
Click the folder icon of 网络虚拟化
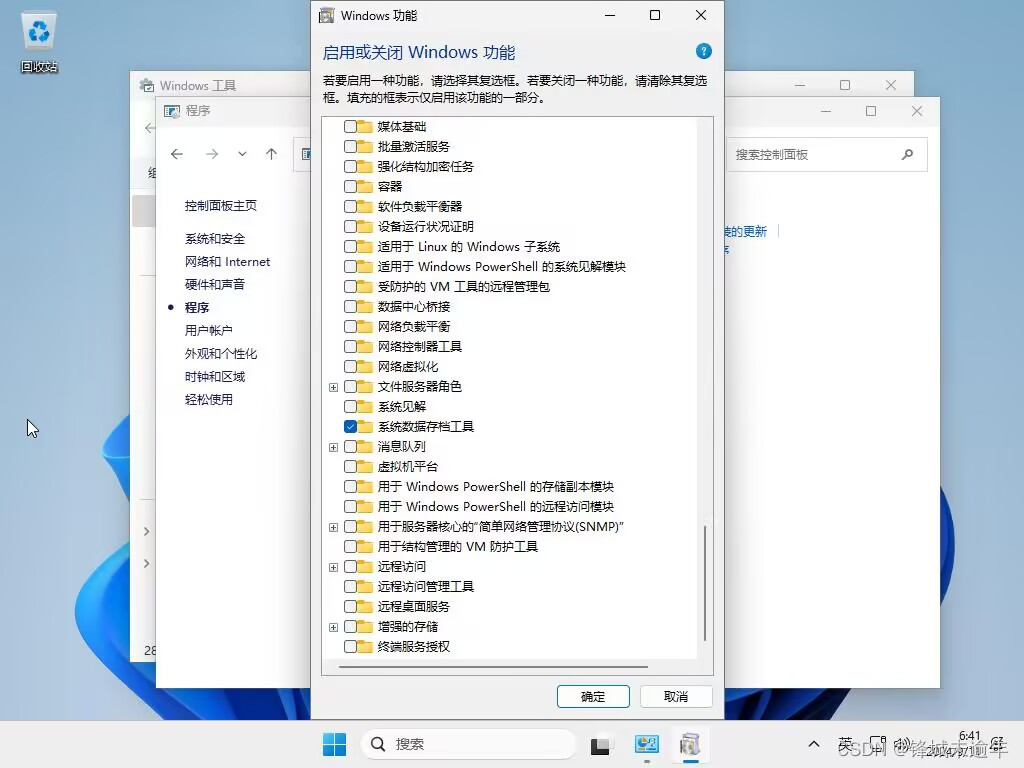tap(365, 366)
